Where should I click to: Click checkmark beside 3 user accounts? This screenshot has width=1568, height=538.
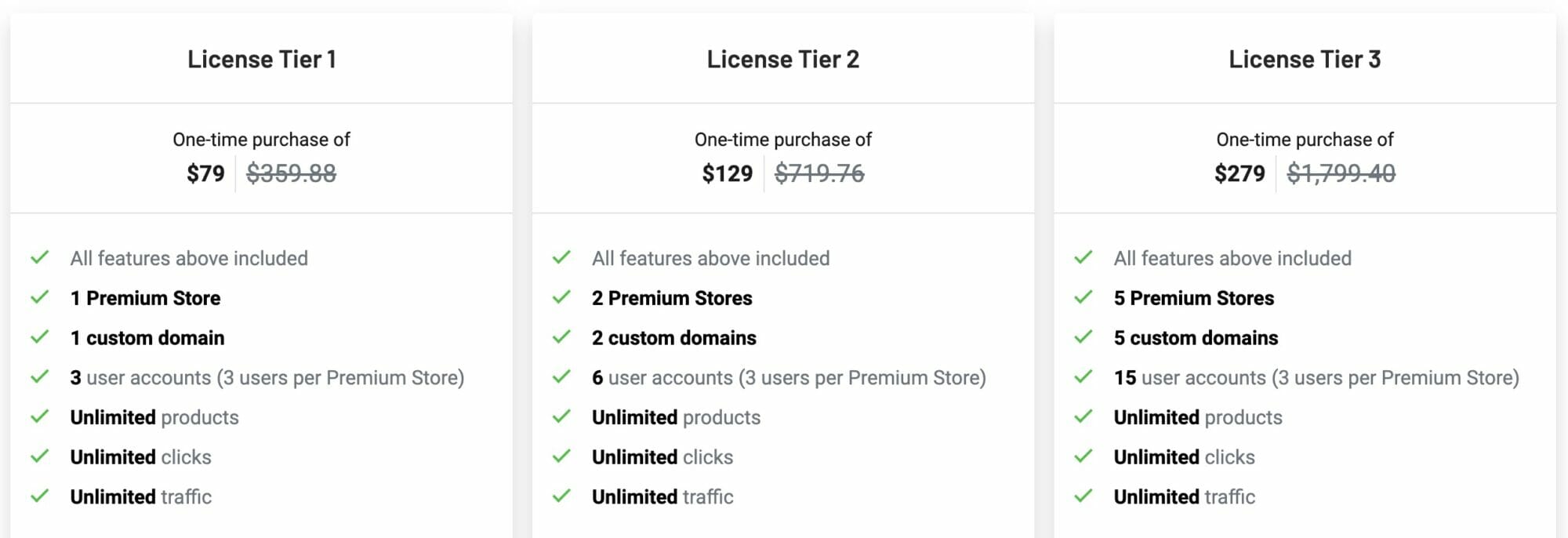pos(40,377)
